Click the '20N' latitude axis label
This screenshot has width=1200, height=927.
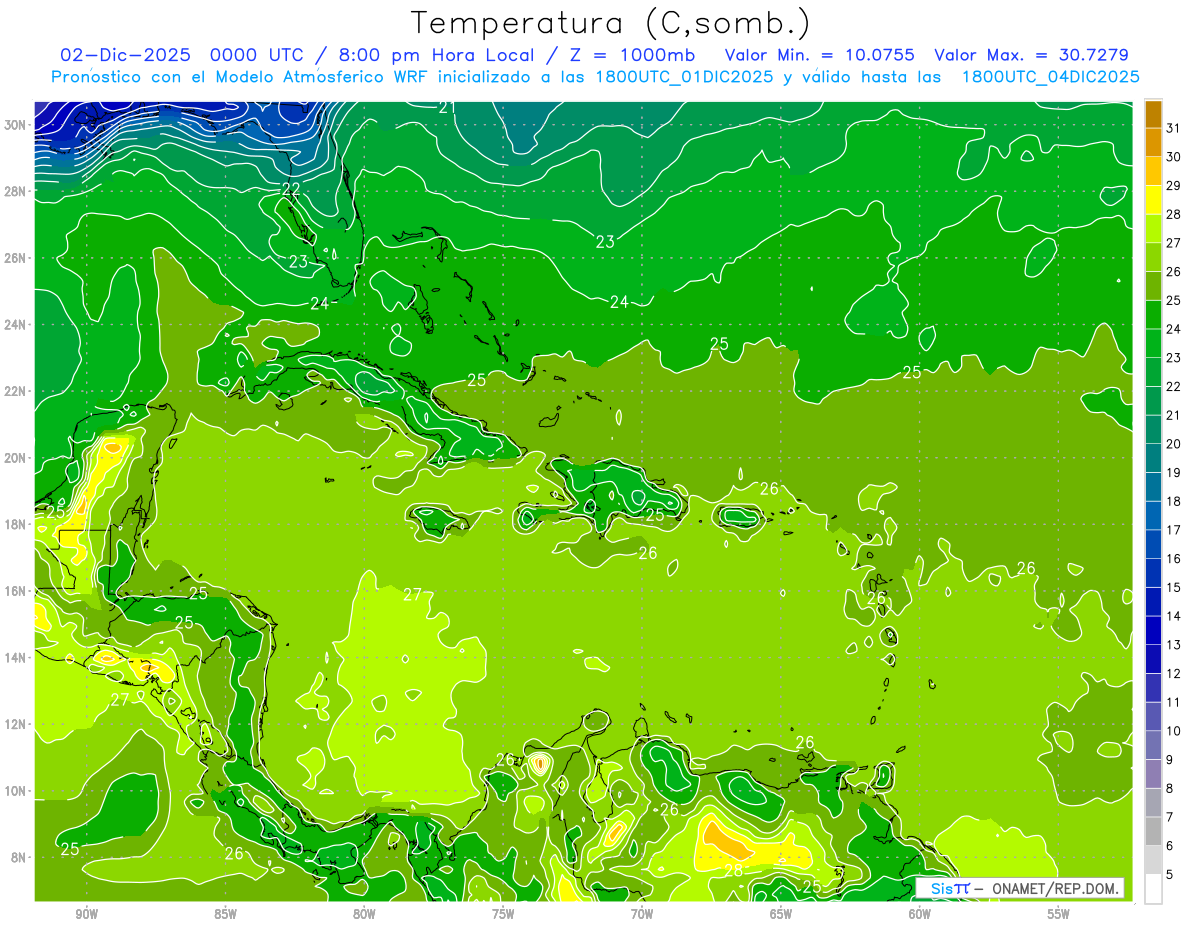pos(17,458)
